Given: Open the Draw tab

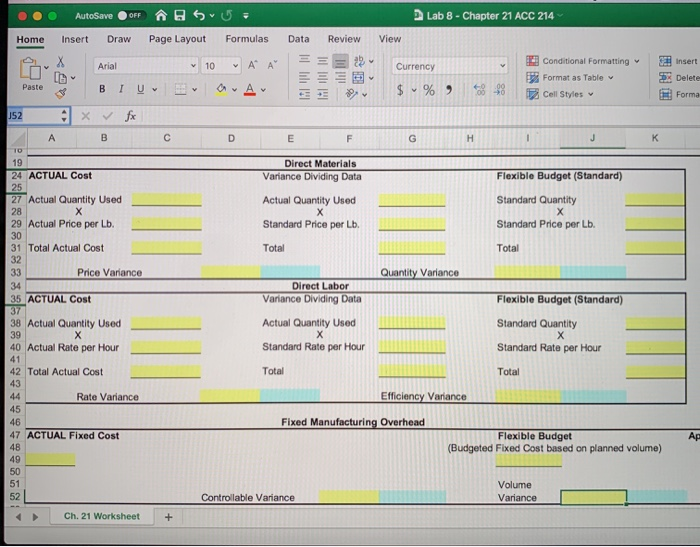Looking at the screenshot, I should 119,39.
